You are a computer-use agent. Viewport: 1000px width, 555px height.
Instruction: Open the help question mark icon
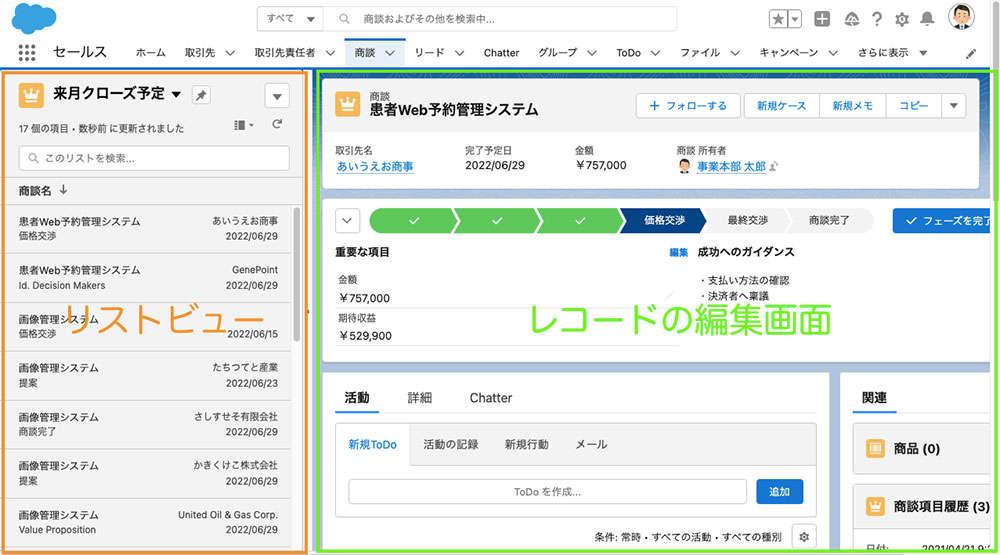pos(877,19)
